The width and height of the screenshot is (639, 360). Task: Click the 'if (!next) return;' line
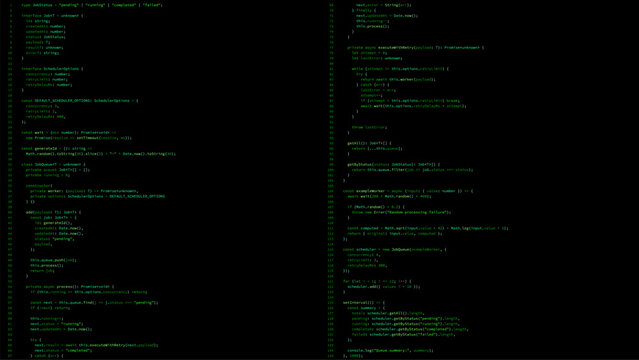coord(50,307)
